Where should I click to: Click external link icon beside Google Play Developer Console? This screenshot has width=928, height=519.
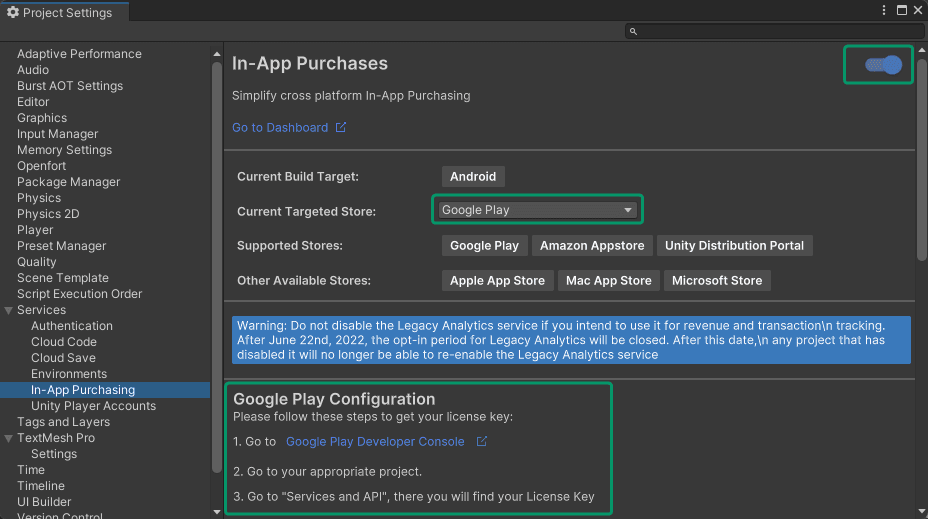(x=482, y=441)
